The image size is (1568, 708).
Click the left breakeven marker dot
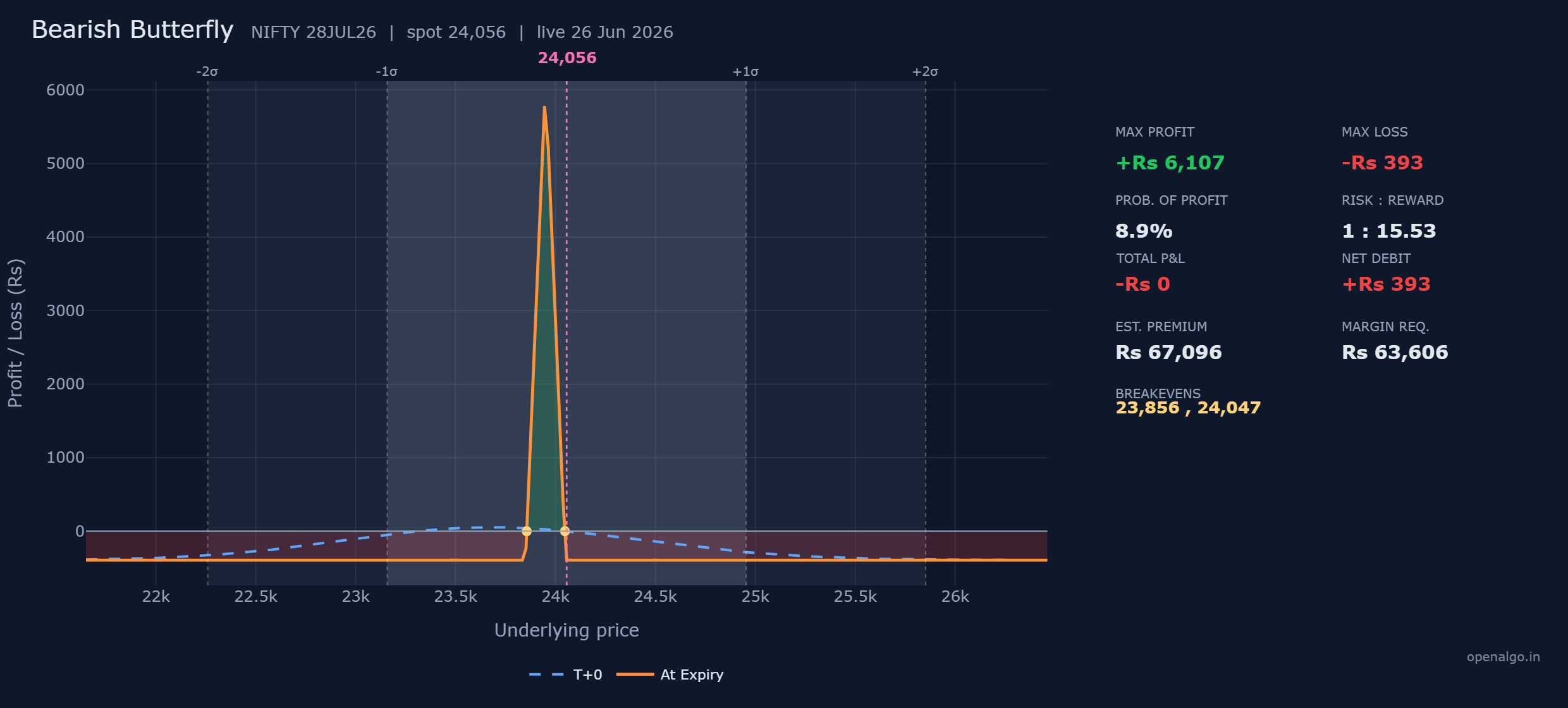tap(527, 531)
